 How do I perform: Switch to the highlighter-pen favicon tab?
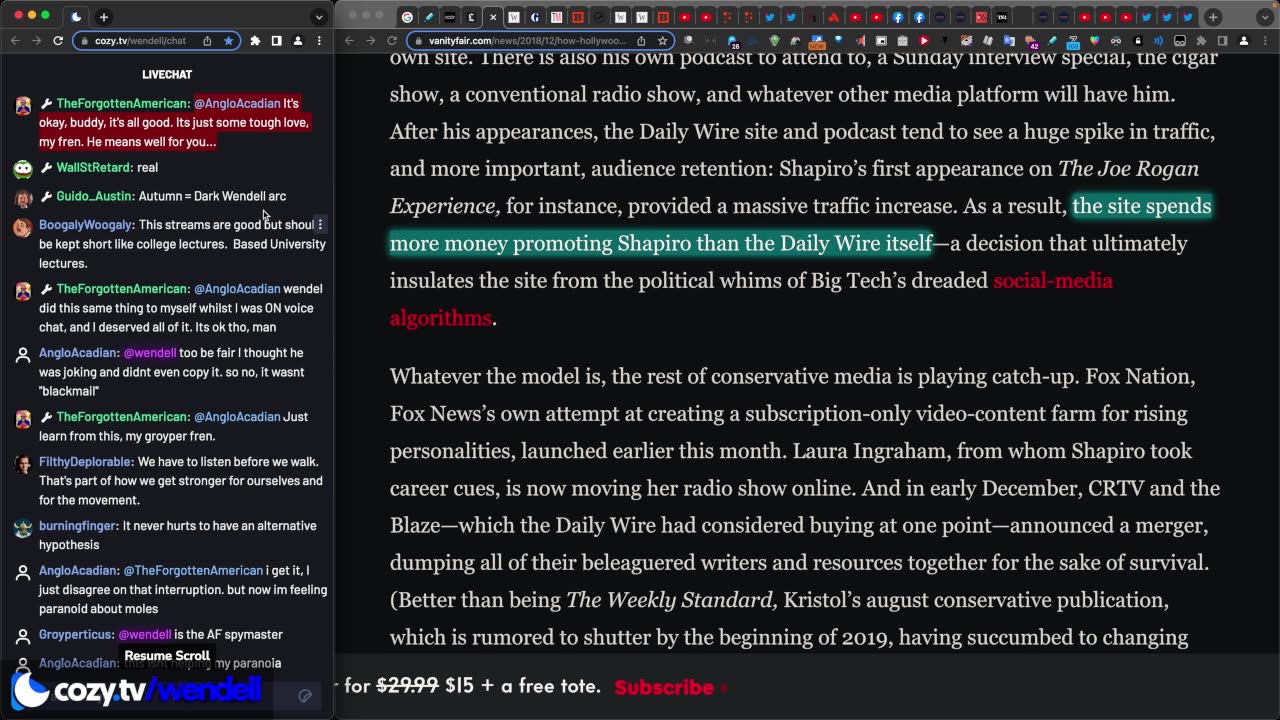(428, 17)
